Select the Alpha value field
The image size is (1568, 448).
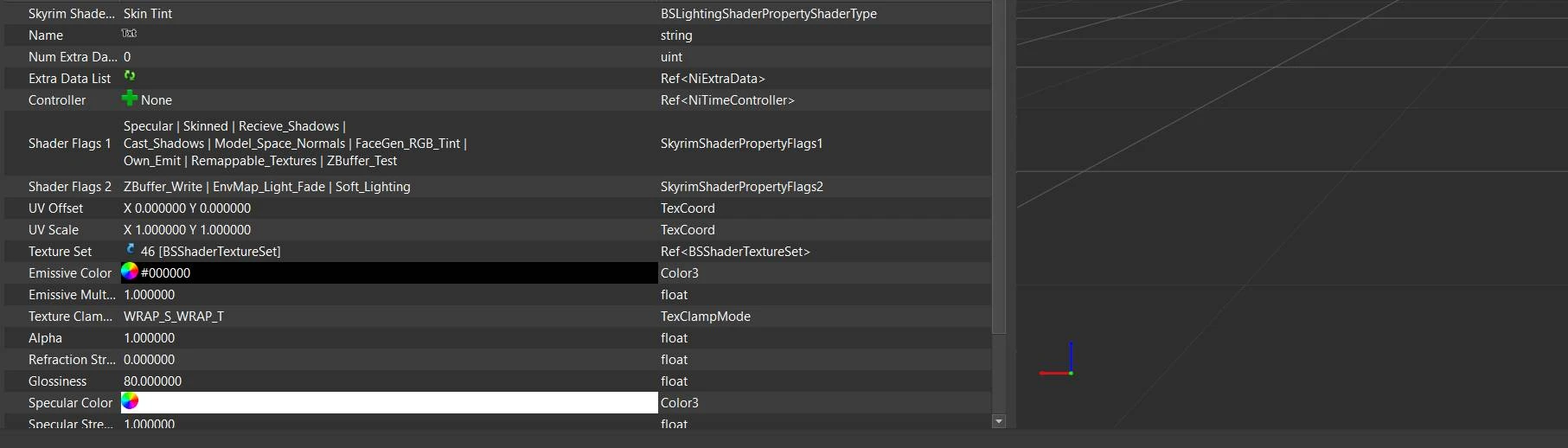150,338
